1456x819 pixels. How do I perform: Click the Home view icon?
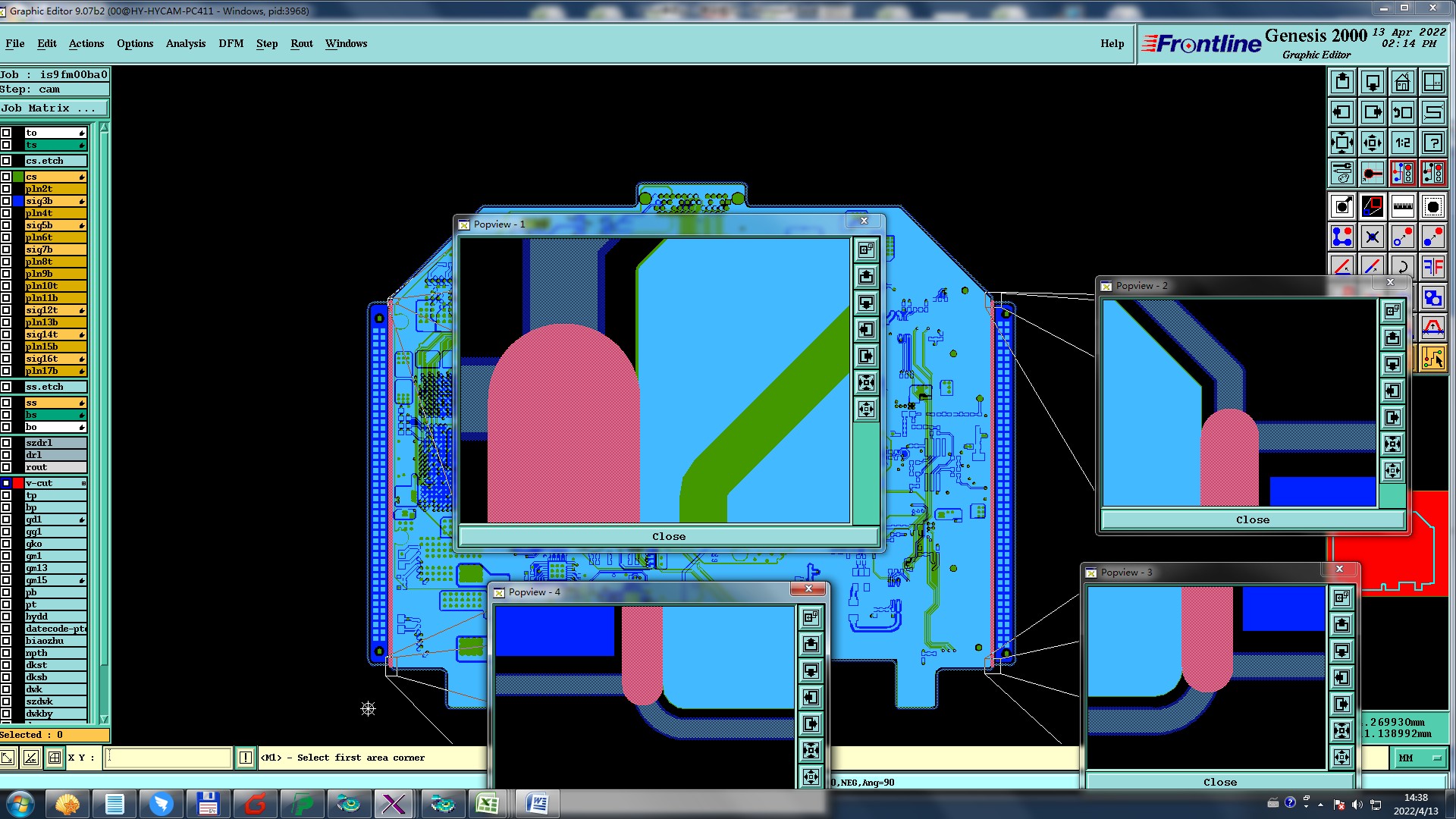(1402, 82)
